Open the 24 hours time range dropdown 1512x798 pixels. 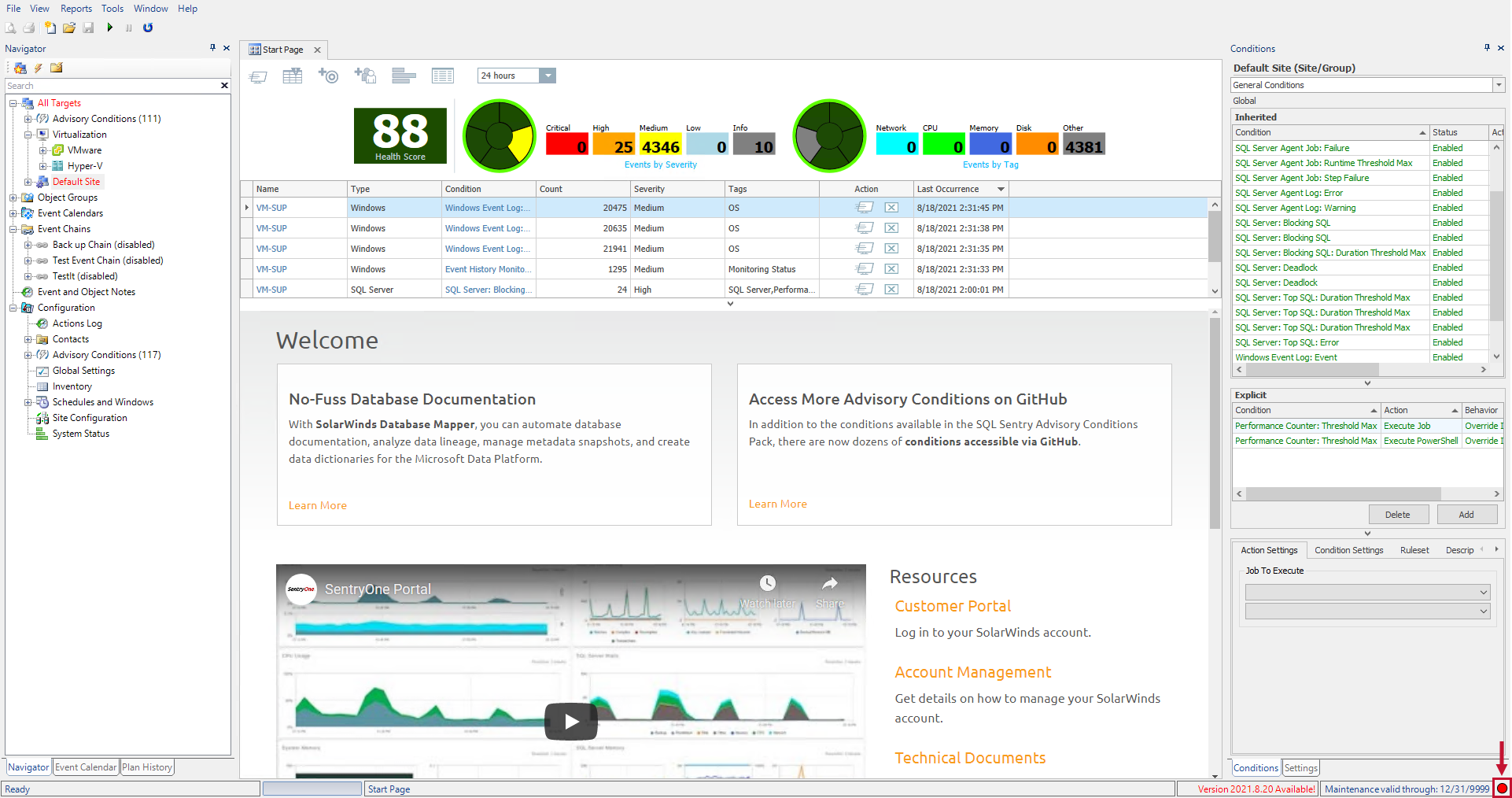point(548,76)
